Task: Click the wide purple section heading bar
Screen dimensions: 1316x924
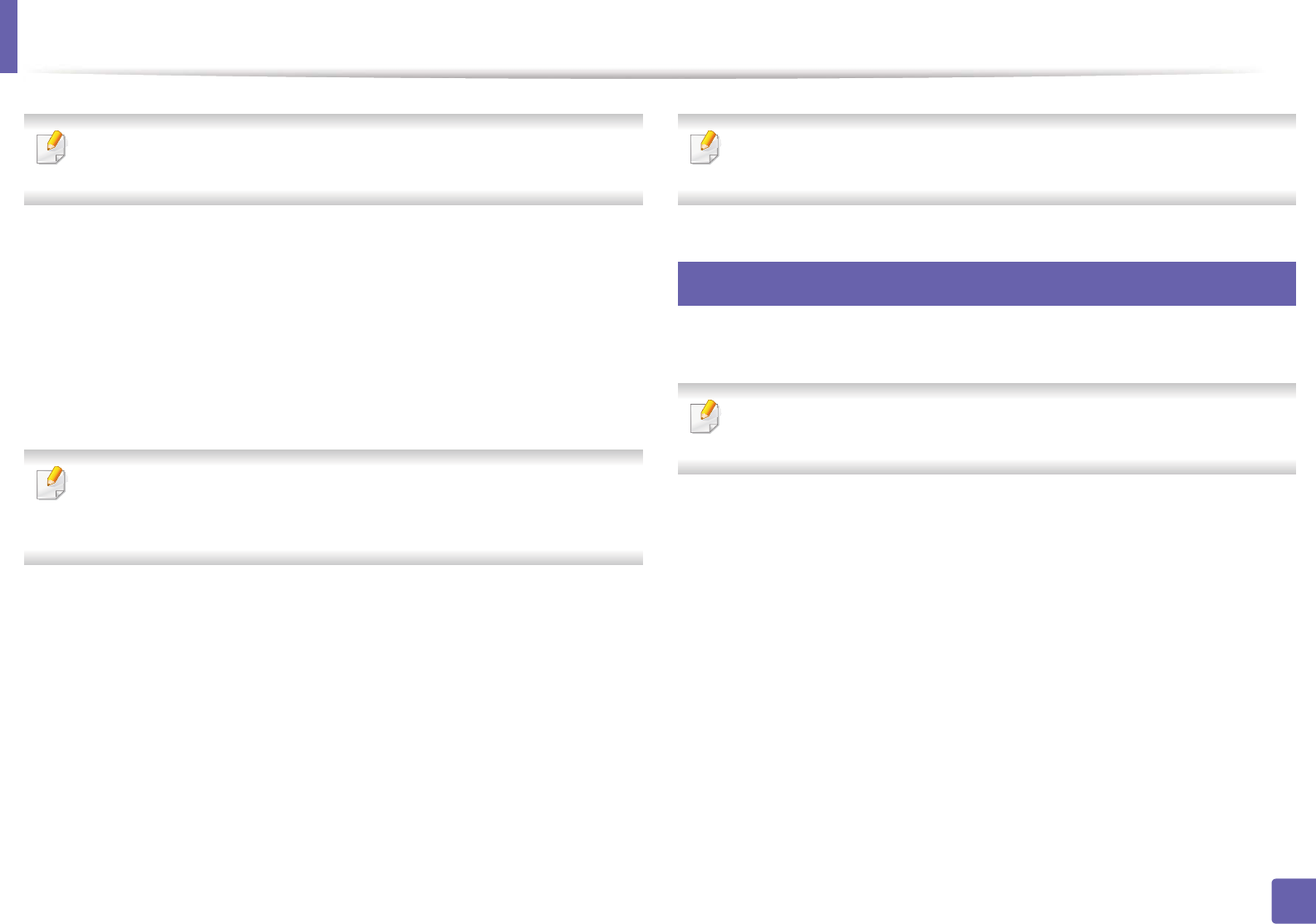Action: point(986,283)
